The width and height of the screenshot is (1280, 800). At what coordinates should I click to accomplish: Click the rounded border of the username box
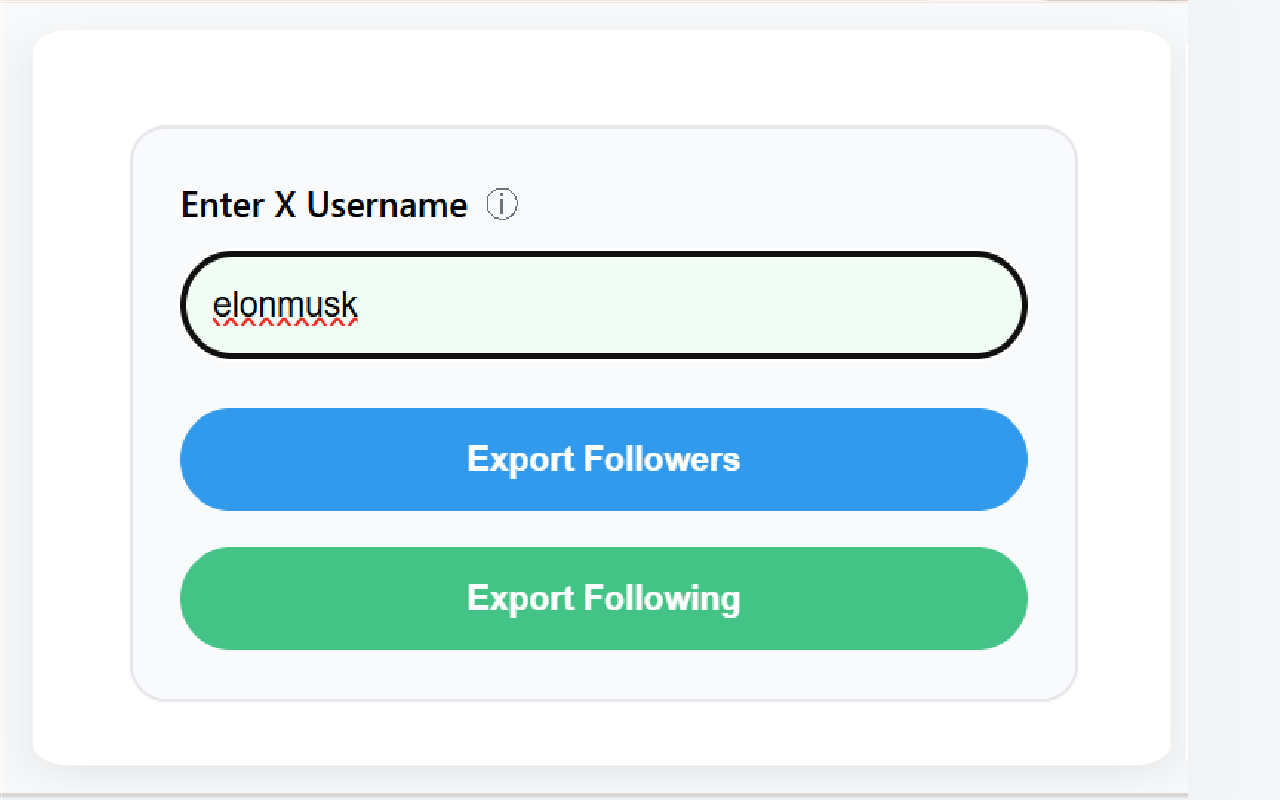click(x=602, y=254)
